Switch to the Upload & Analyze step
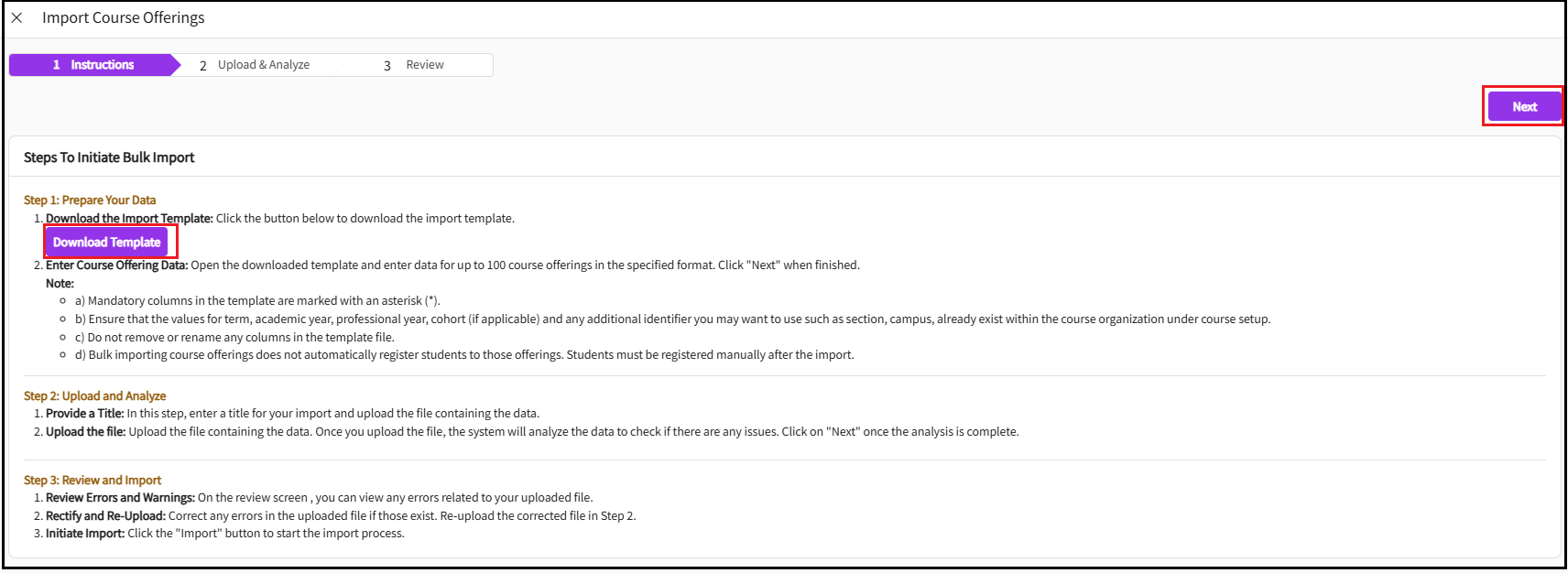1568x573 pixels. pos(264,64)
